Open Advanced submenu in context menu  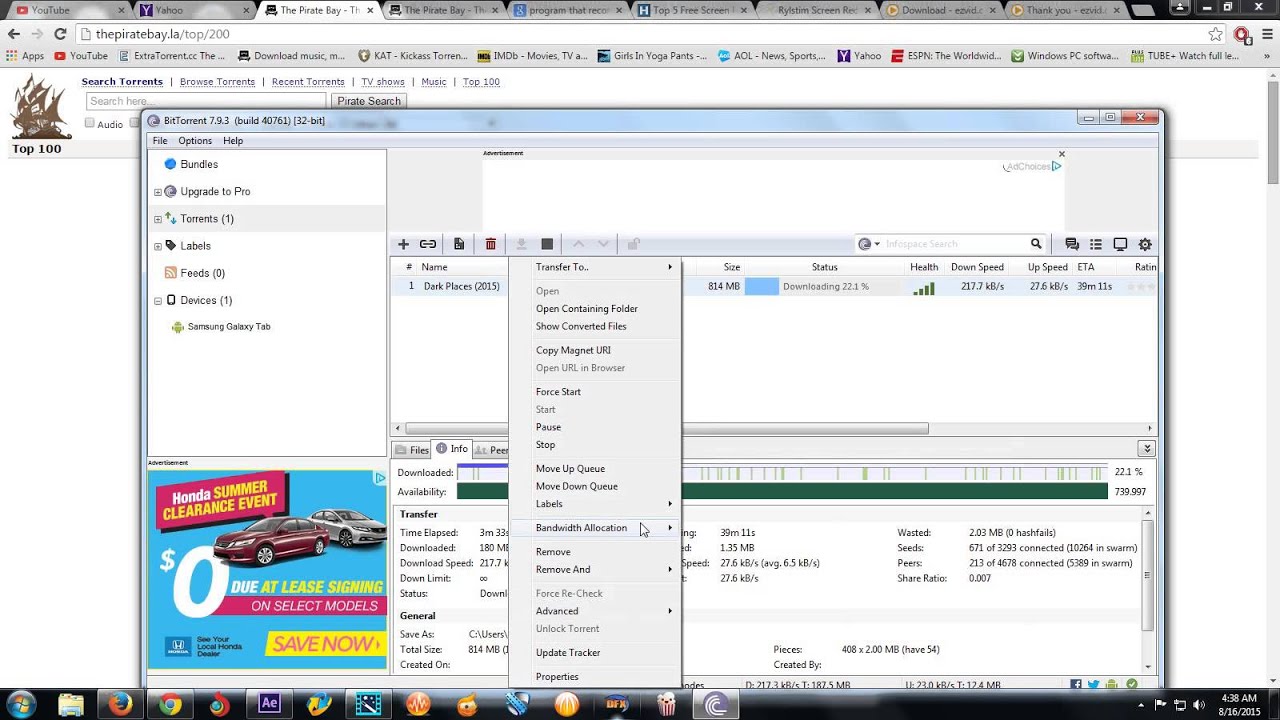(x=595, y=611)
